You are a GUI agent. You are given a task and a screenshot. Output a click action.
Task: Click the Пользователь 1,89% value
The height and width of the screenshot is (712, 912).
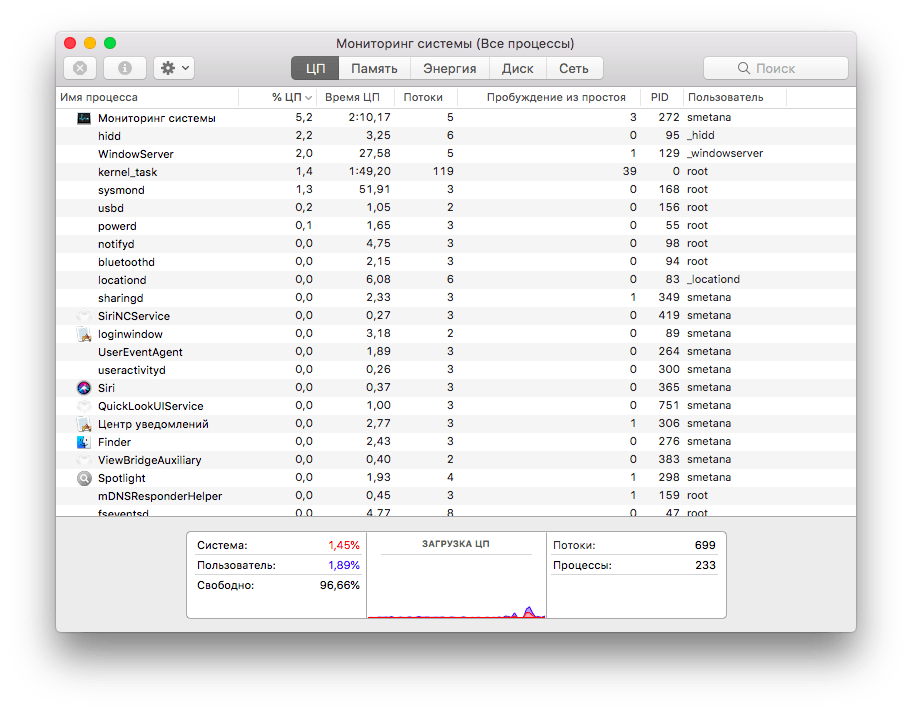tap(344, 565)
